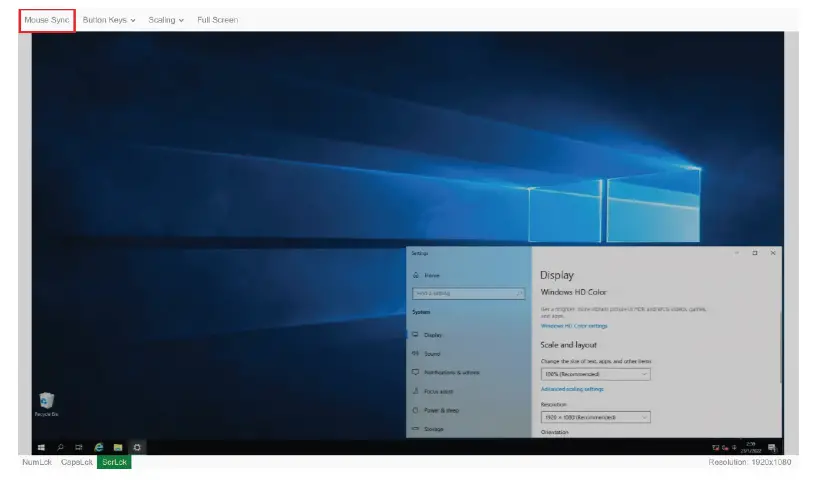
Task: Open the 1920 × 1080 resolution dropdown
Action: pyautogui.click(x=595, y=416)
